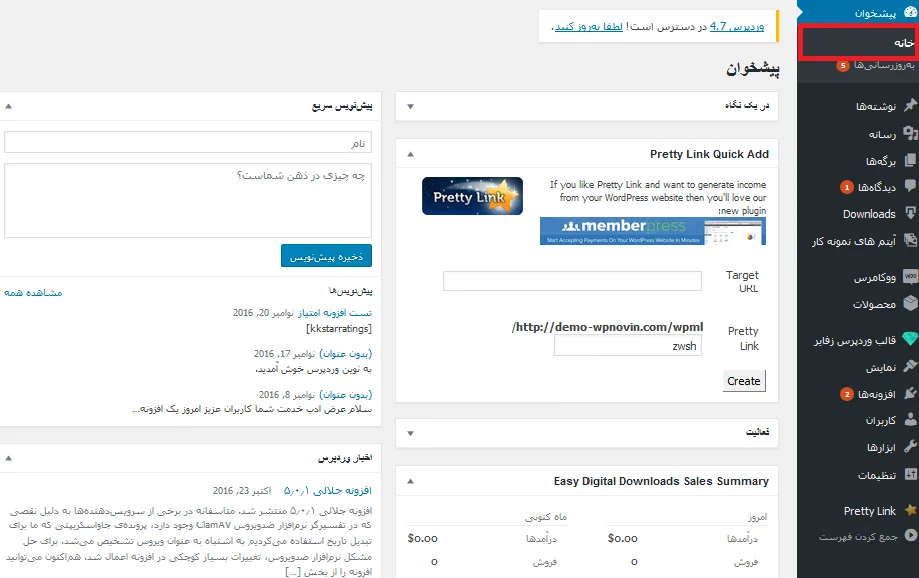This screenshot has height=578, width=919.
Task: Click the نوشته‌ها pushpin icon
Action: point(910,106)
